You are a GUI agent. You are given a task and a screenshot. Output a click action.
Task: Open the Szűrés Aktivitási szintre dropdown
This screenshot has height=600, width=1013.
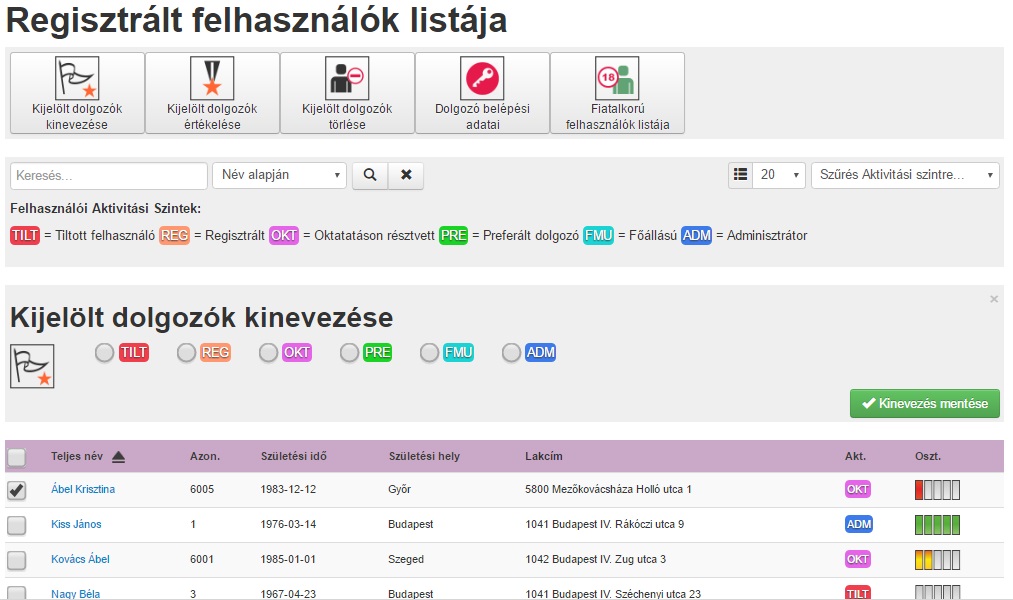coord(905,175)
